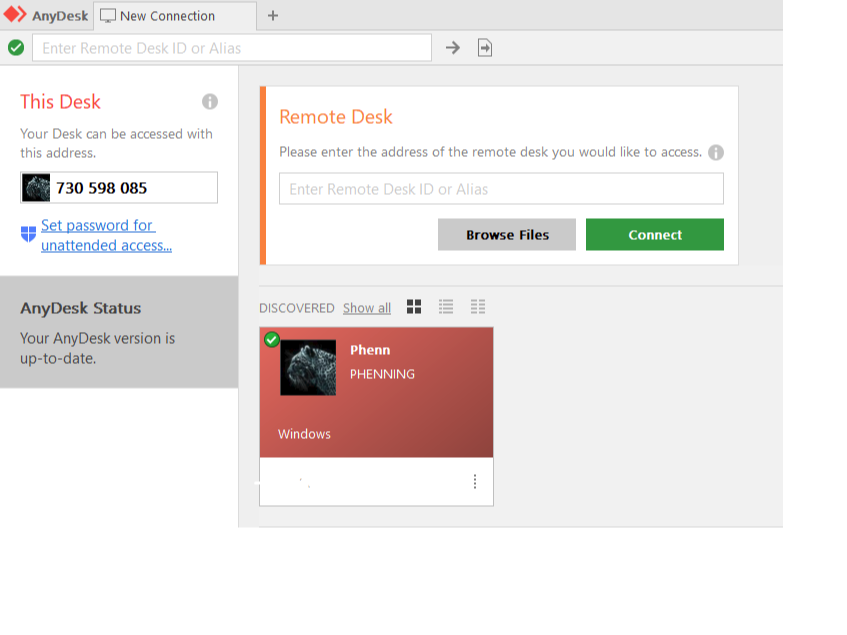Focus the top address bar field

[x=232, y=48]
